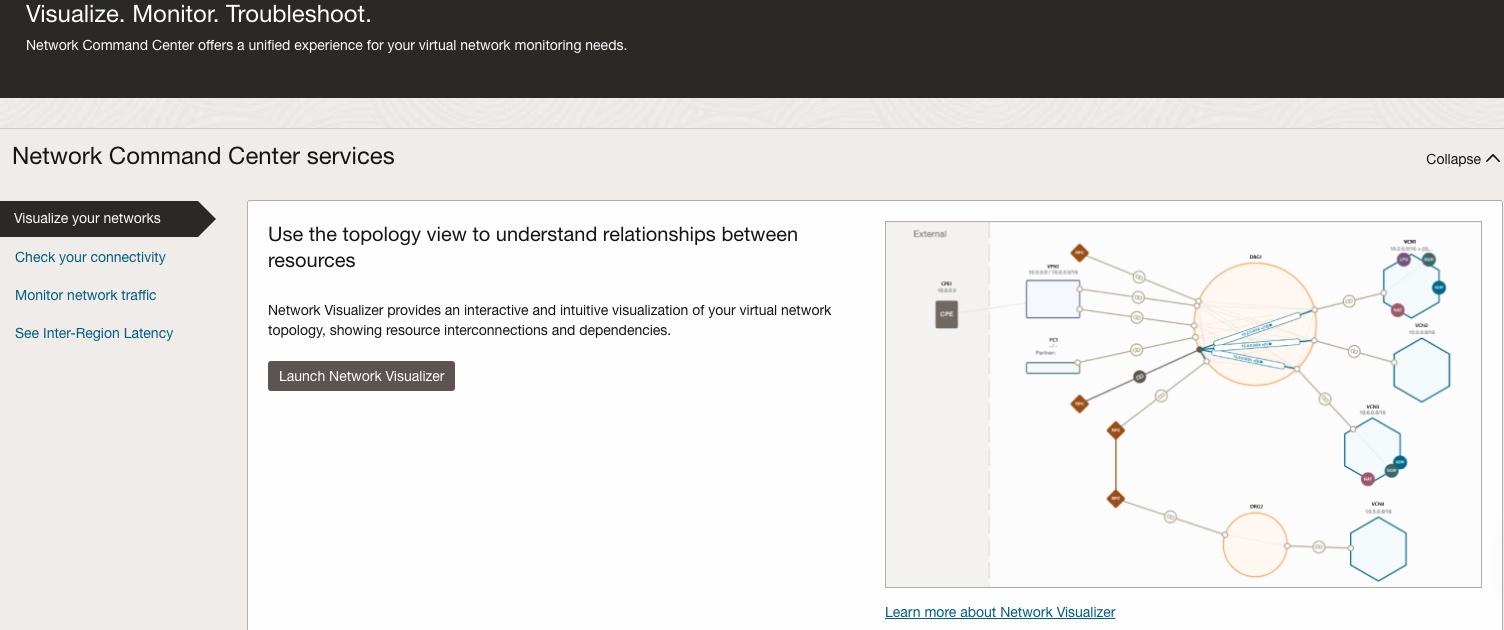The width and height of the screenshot is (1504, 630).
Task: Open the Check your connectivity tab
Action: pyautogui.click(x=90, y=257)
